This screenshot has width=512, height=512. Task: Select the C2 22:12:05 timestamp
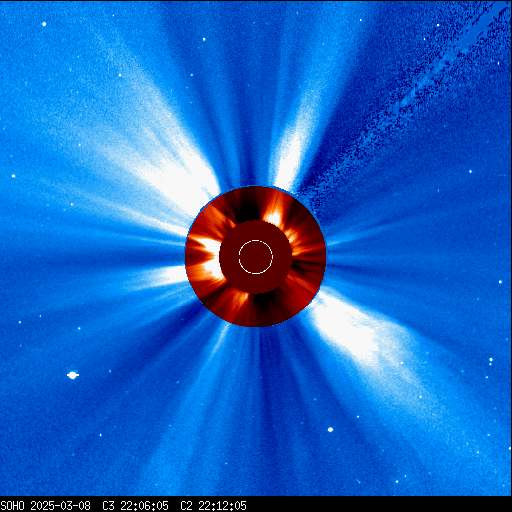pos(213,506)
